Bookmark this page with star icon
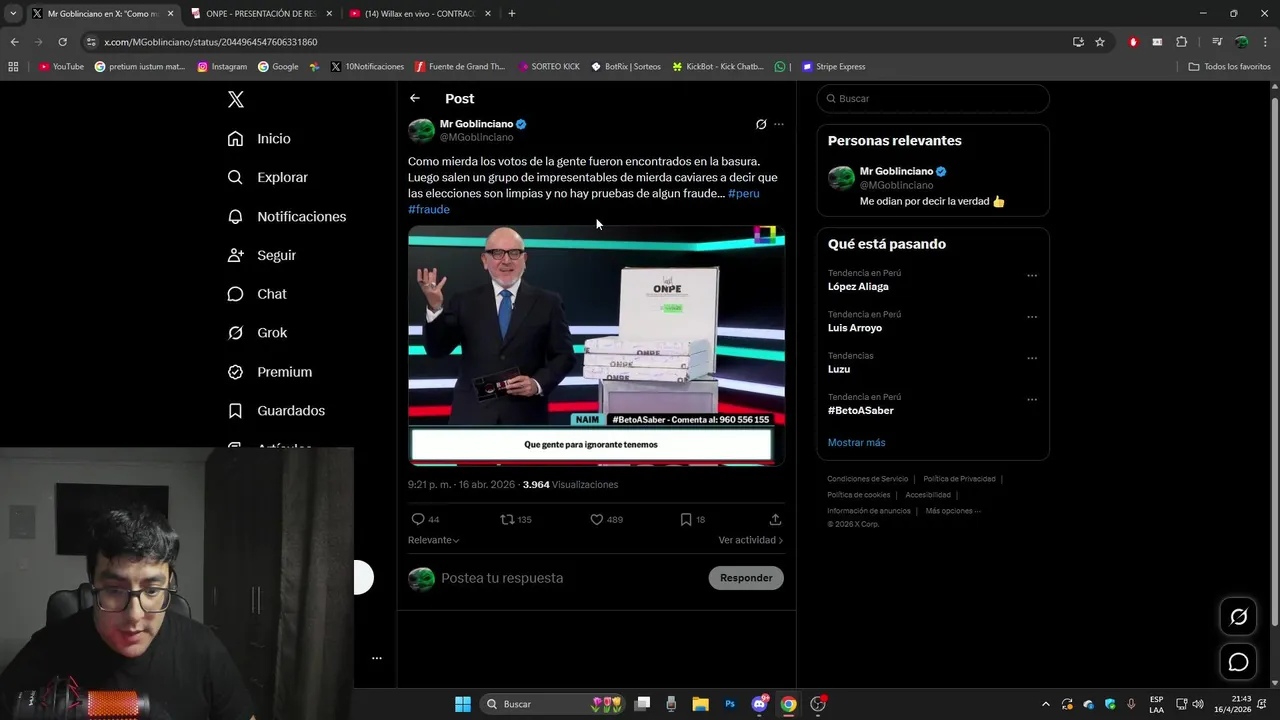The image size is (1280, 720). click(x=1100, y=42)
